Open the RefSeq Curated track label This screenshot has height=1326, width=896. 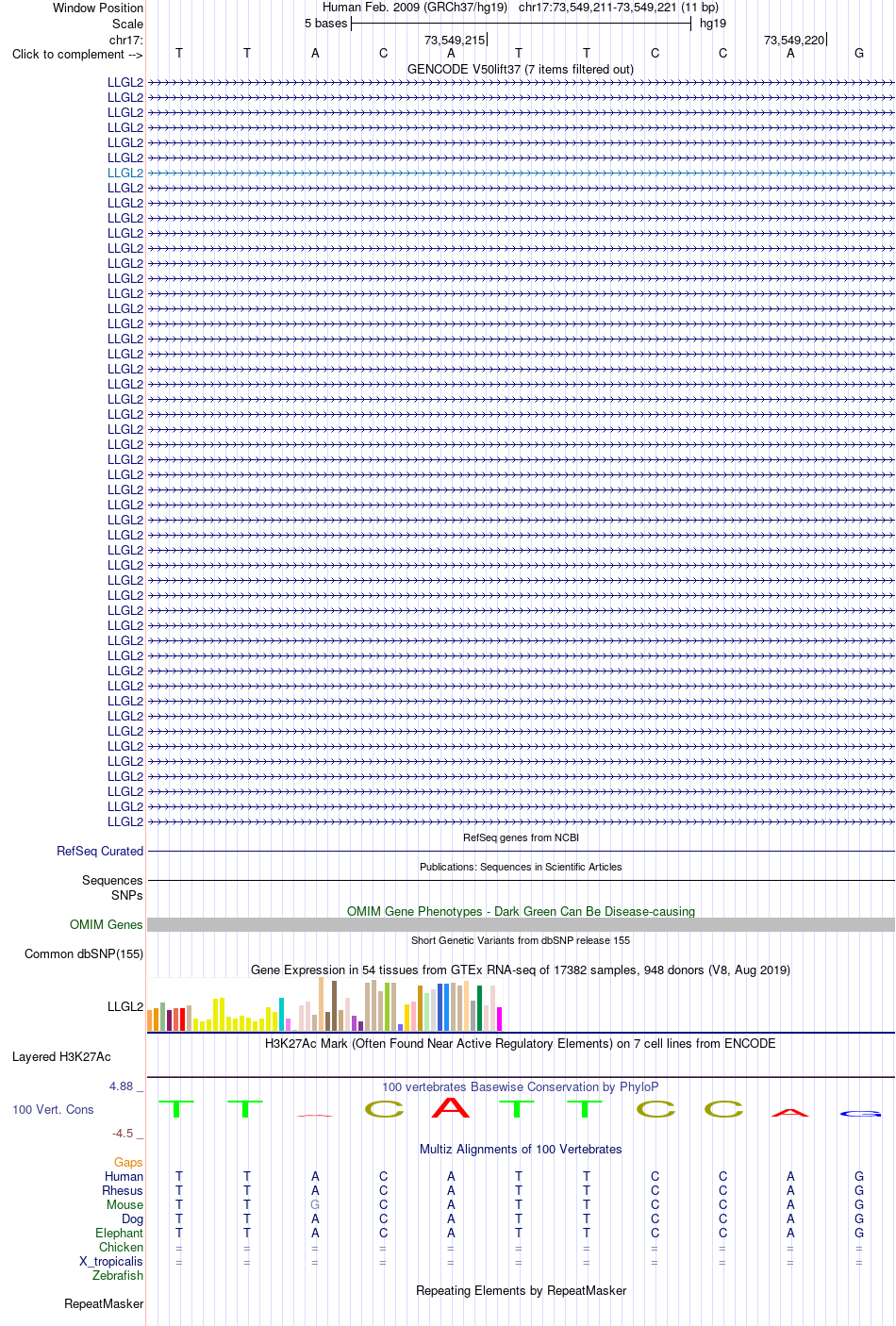point(100,851)
